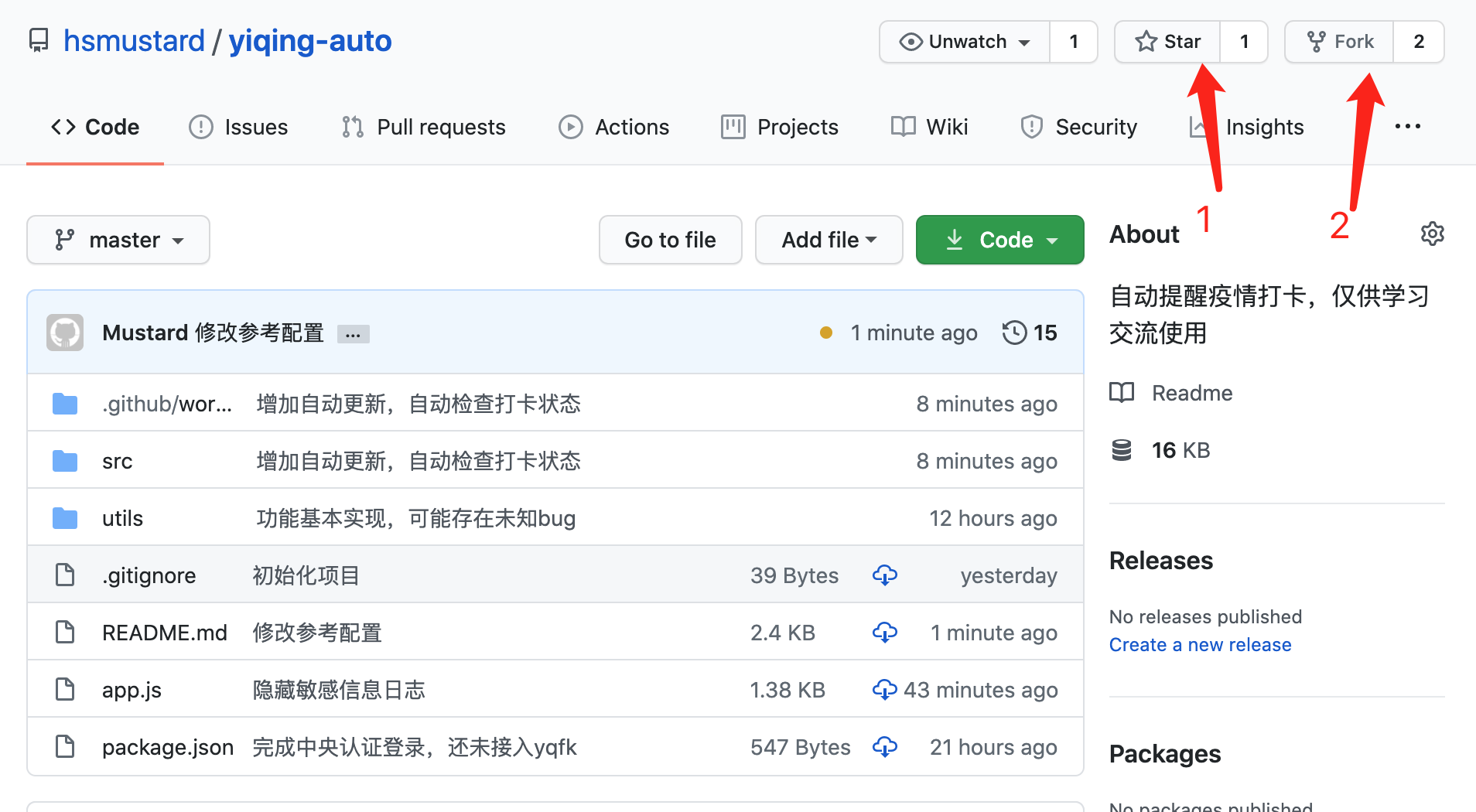1476x812 pixels.
Task: Click the utils folder icon
Action: (65, 518)
